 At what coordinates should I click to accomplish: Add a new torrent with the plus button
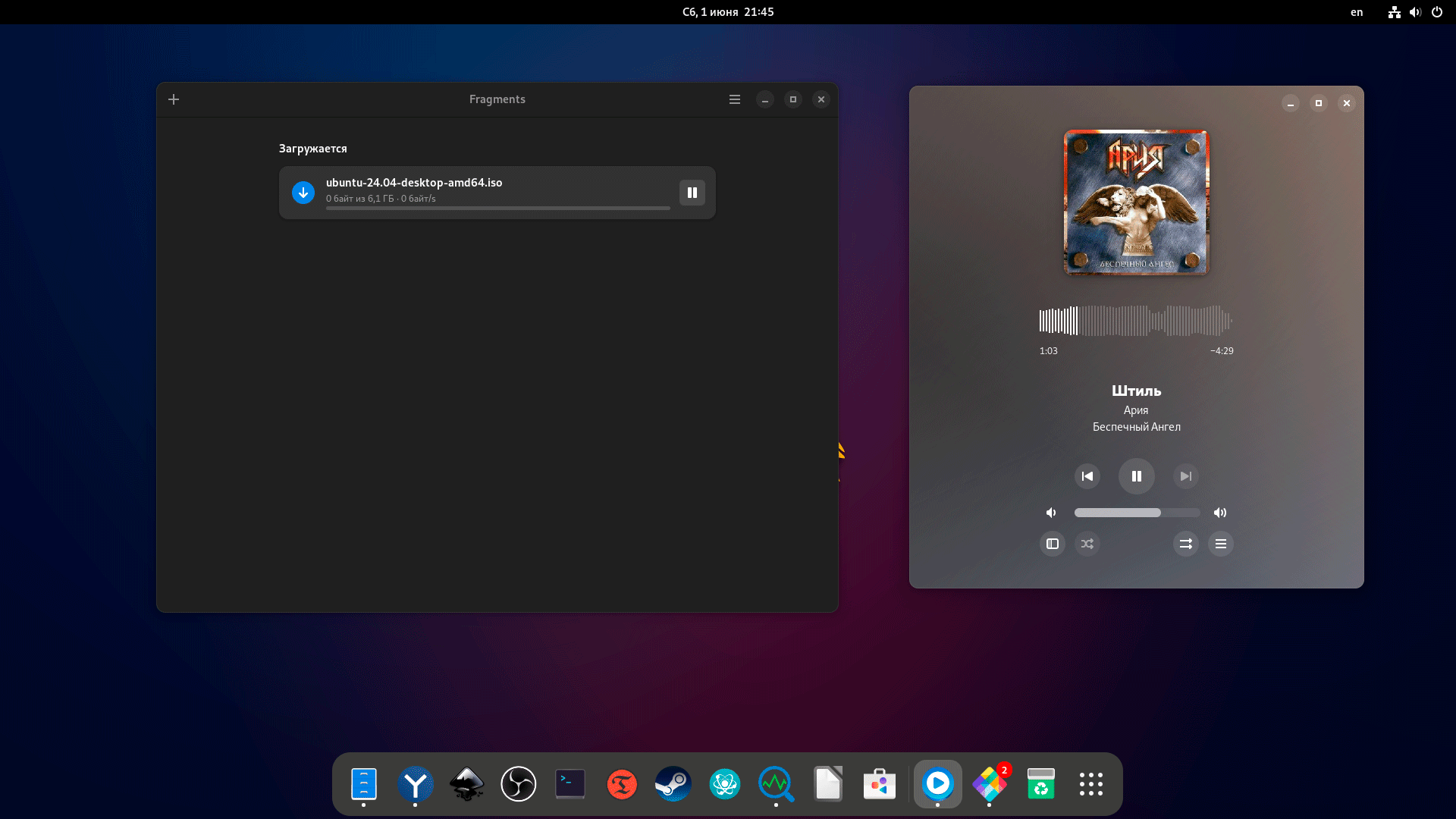click(174, 99)
